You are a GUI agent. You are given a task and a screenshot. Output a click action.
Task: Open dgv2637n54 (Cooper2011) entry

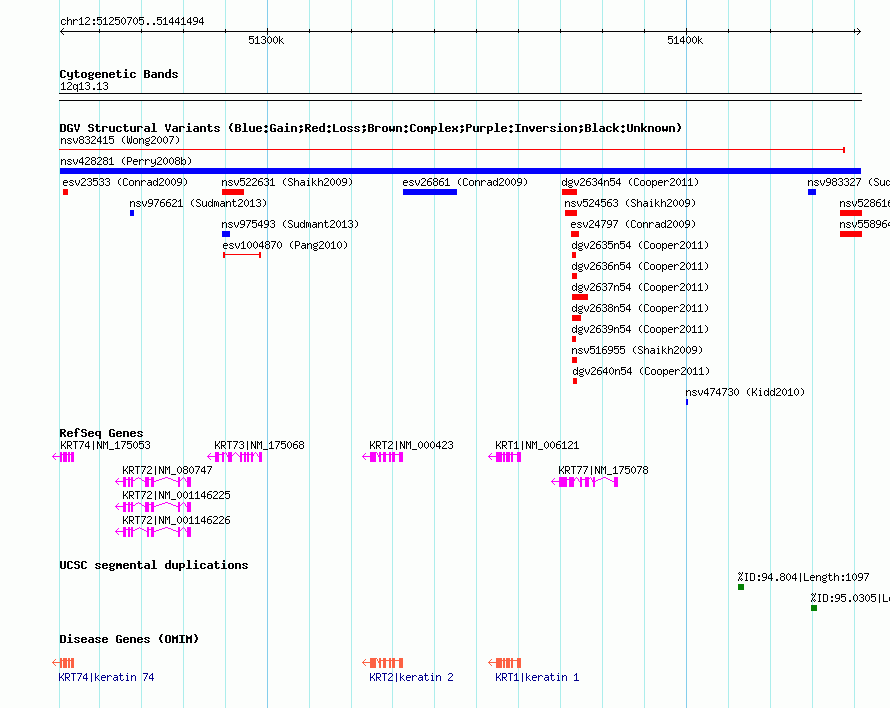coord(640,287)
